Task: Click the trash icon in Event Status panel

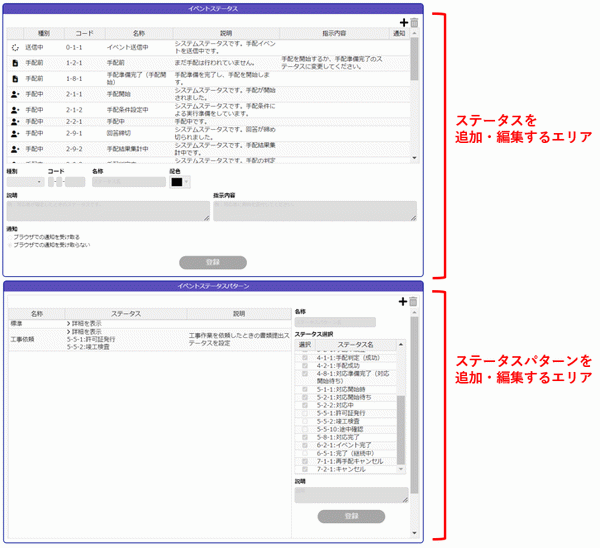Action: [x=413, y=22]
